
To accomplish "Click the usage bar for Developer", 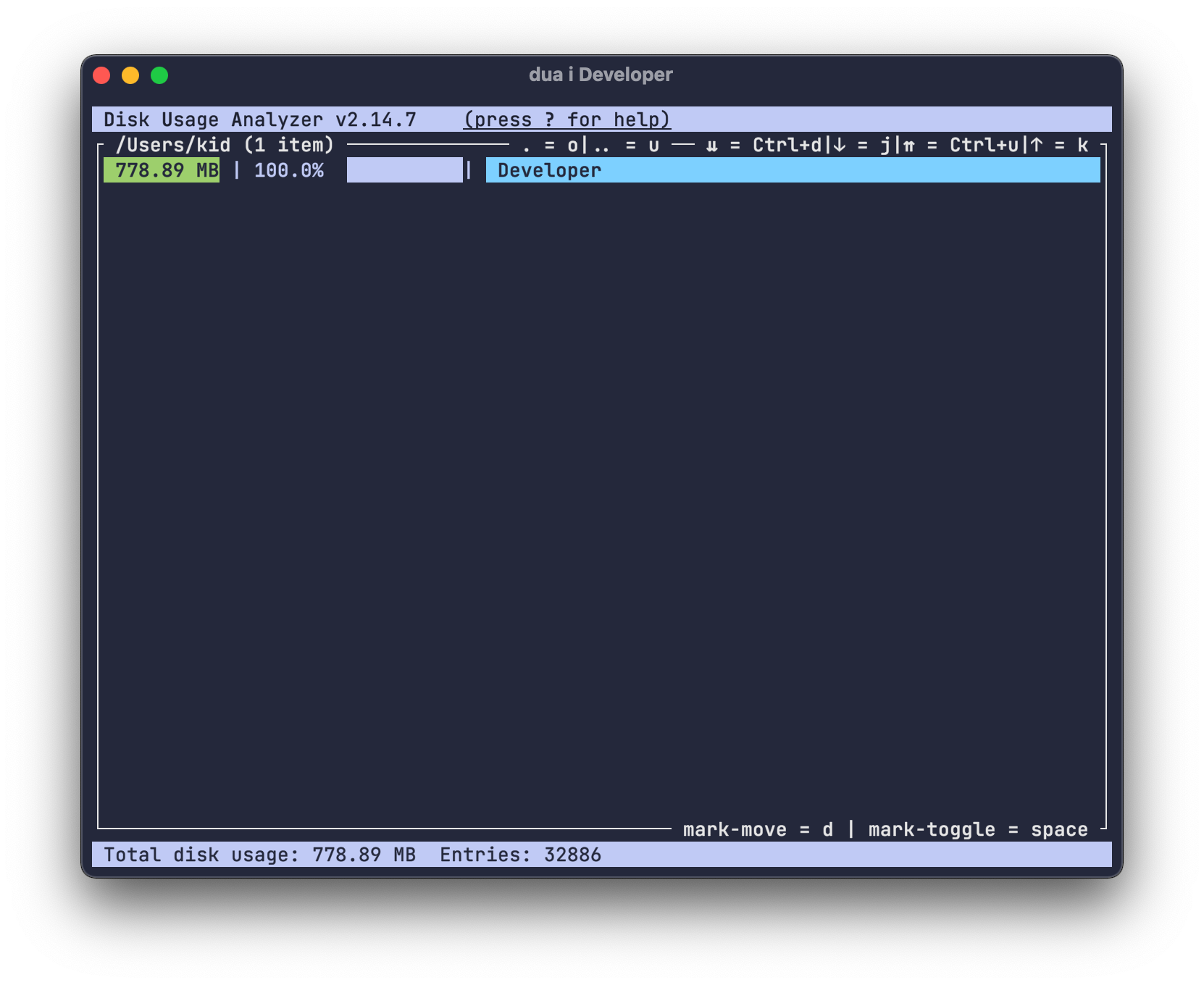I will [404, 170].
